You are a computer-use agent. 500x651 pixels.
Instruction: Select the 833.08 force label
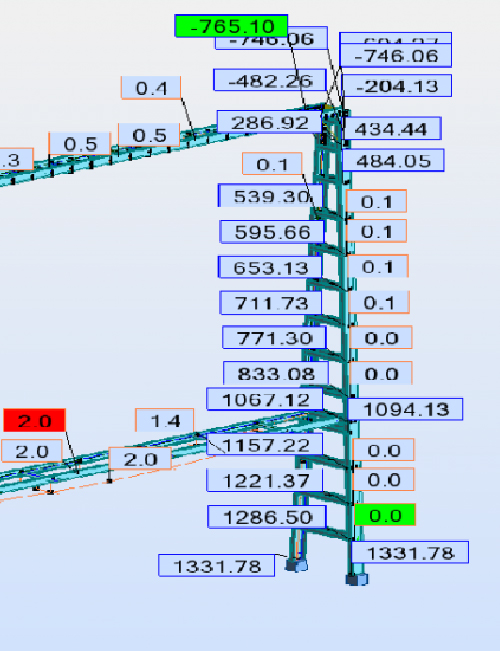tap(276, 373)
